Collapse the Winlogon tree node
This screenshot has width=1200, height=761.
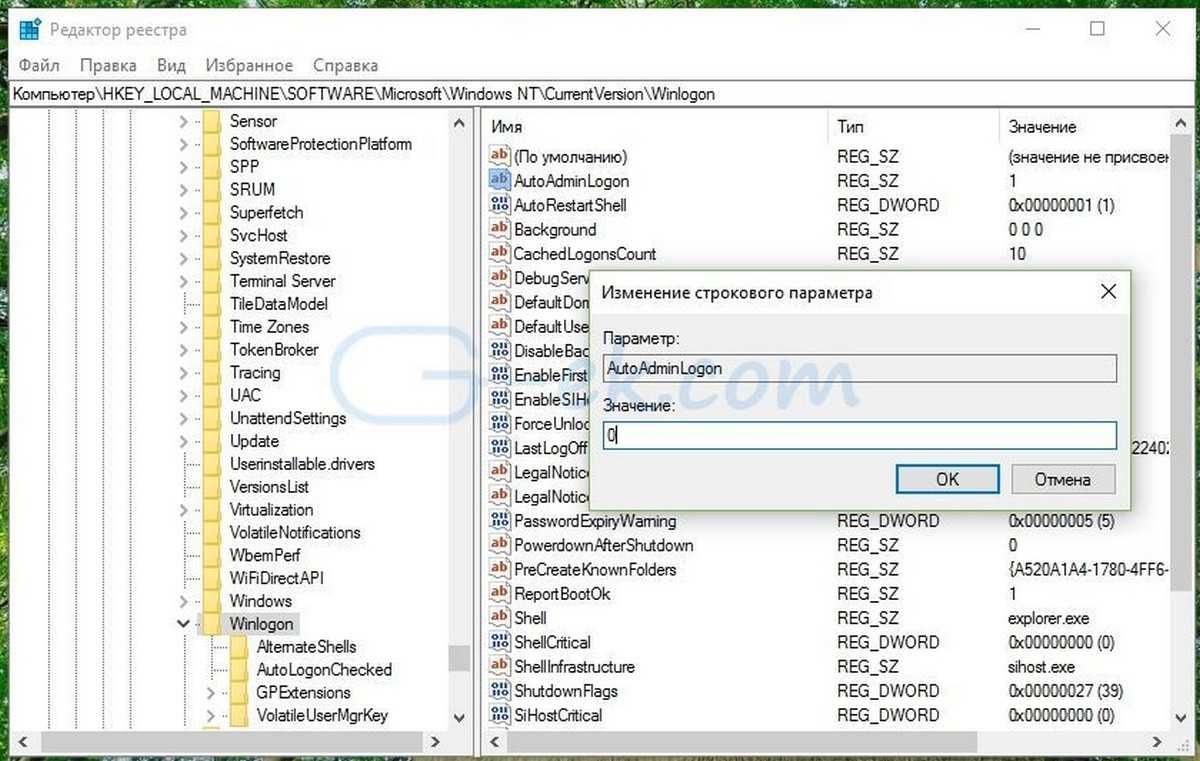183,624
